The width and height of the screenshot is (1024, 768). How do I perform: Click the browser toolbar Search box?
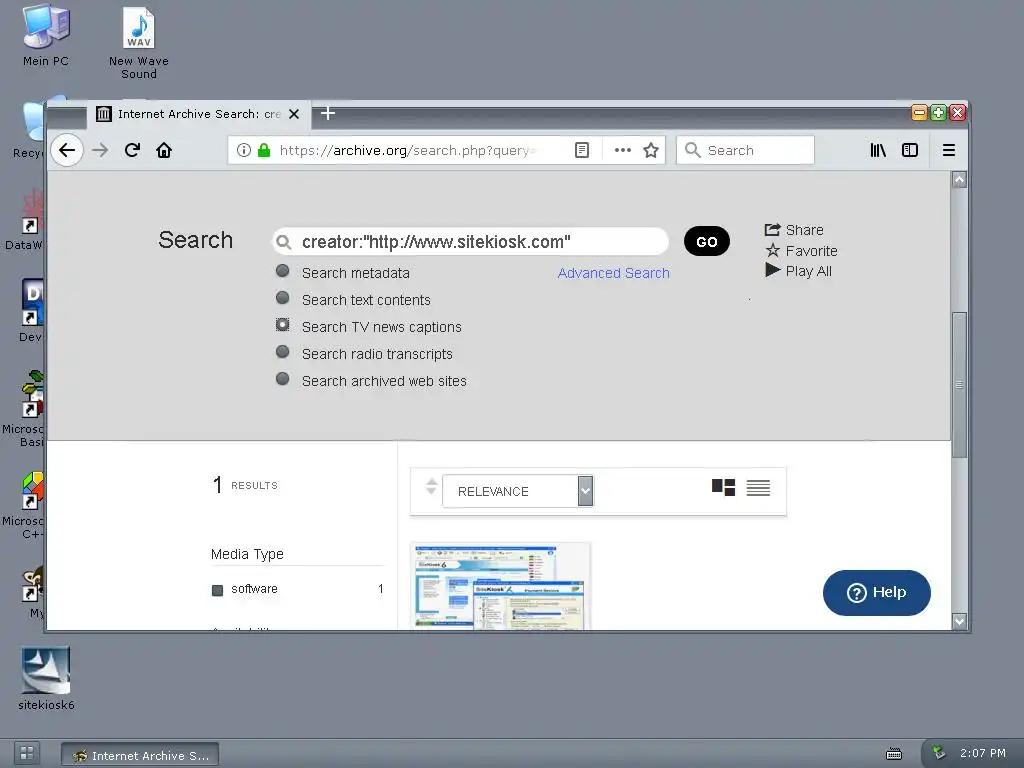point(745,150)
